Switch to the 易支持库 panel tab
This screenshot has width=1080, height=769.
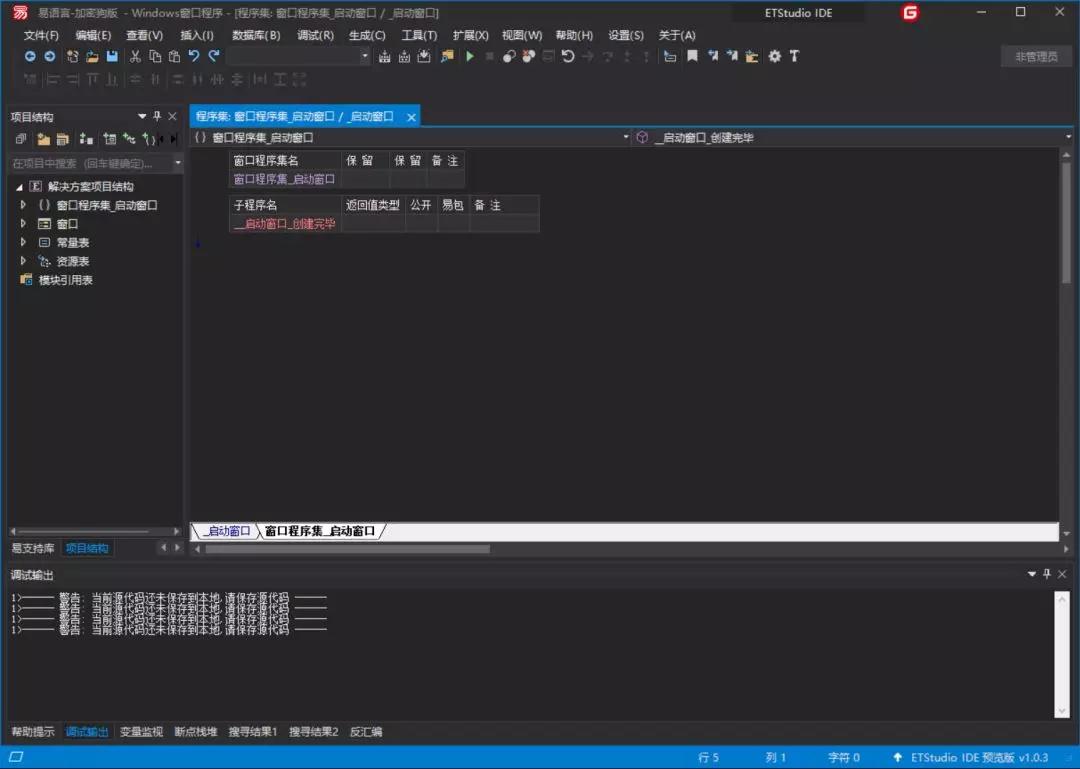34,548
